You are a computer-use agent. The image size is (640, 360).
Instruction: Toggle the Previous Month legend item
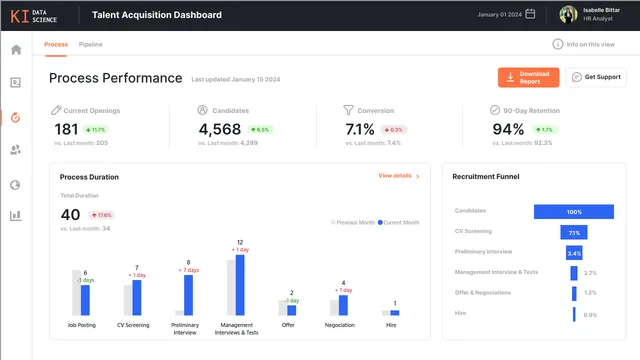pos(353,222)
